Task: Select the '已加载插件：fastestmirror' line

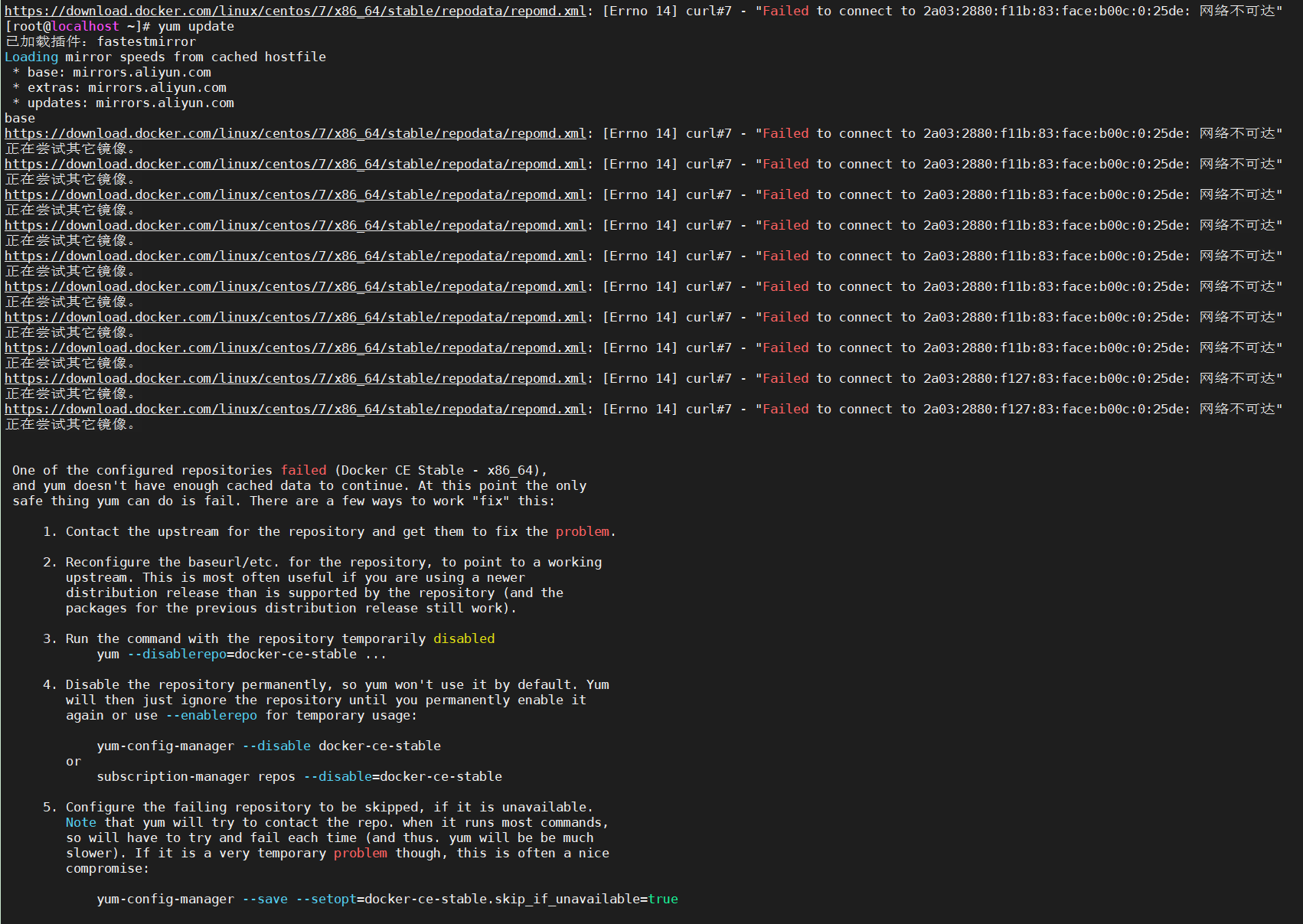Action: point(100,41)
